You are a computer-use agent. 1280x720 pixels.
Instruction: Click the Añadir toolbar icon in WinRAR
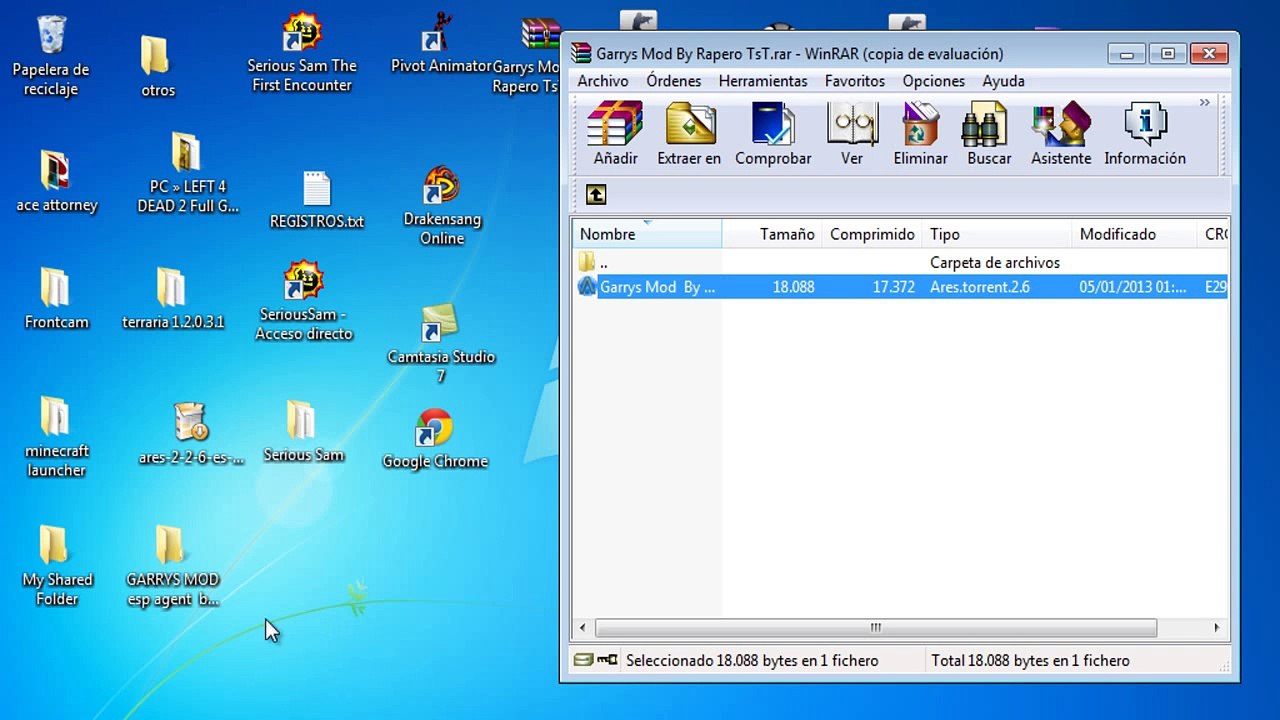point(615,133)
